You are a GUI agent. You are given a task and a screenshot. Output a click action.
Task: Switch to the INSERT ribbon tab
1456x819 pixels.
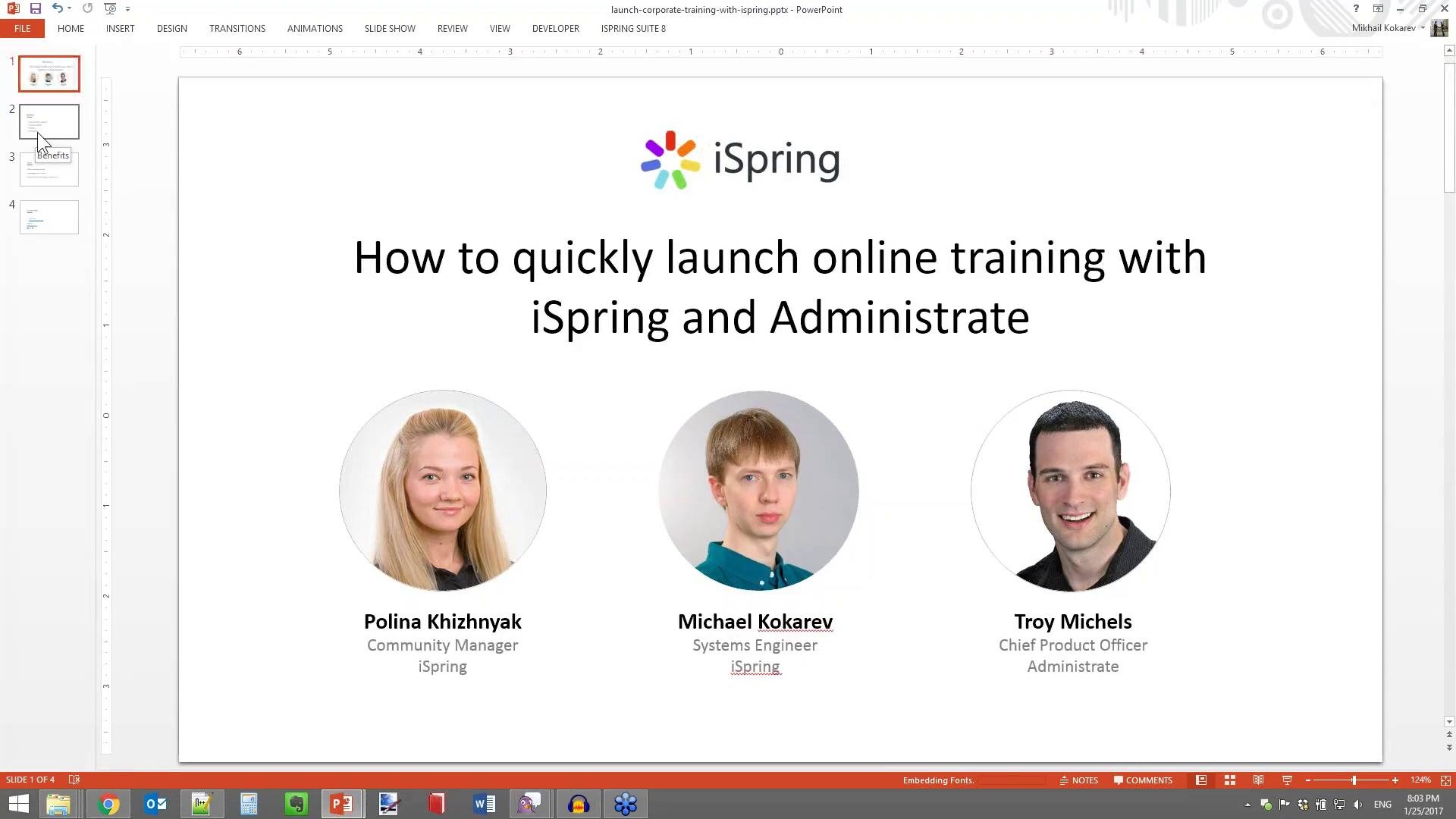pyautogui.click(x=120, y=28)
